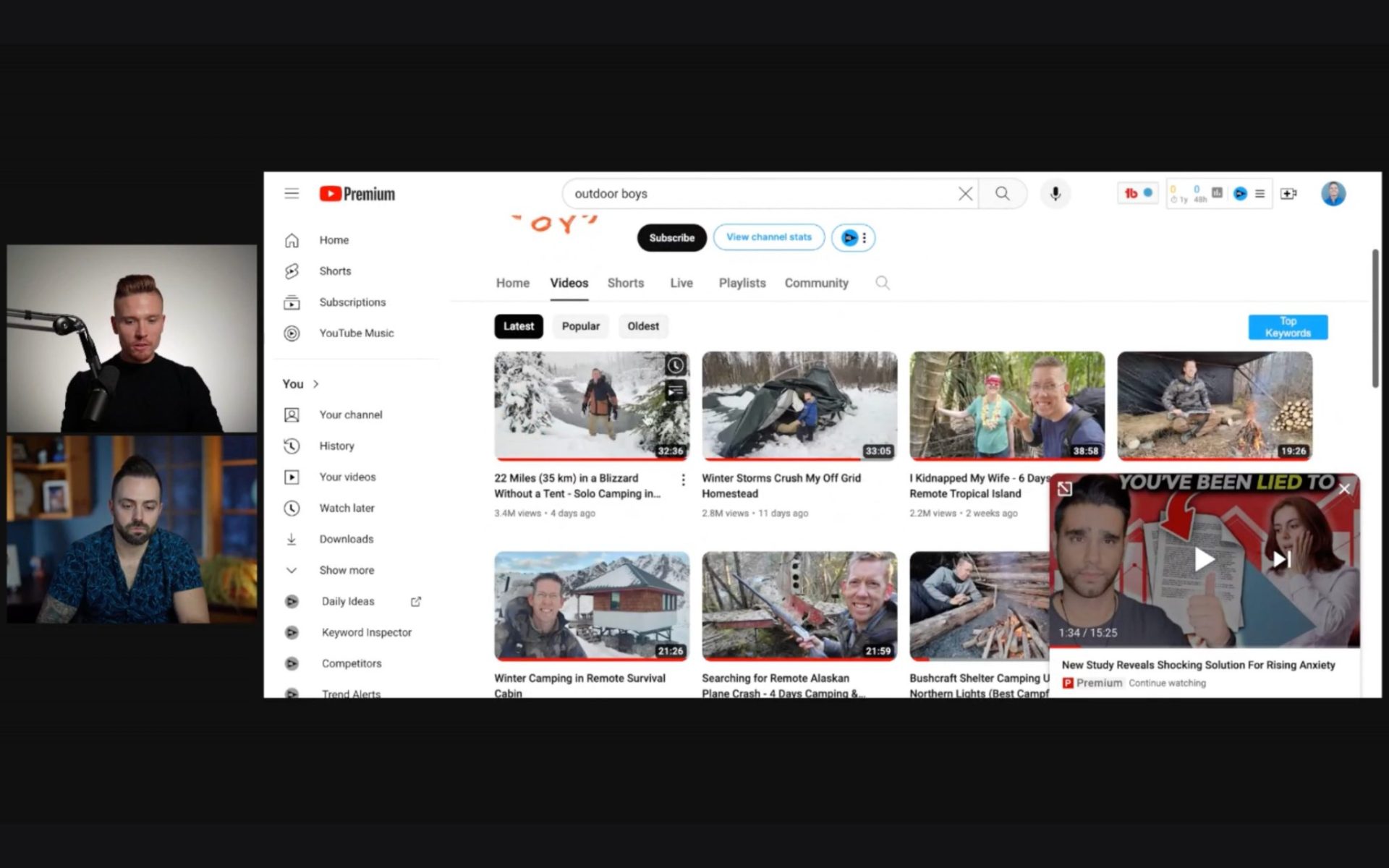Open the Daily Ideas tool
The height and width of the screenshot is (868, 1389).
[x=347, y=600]
